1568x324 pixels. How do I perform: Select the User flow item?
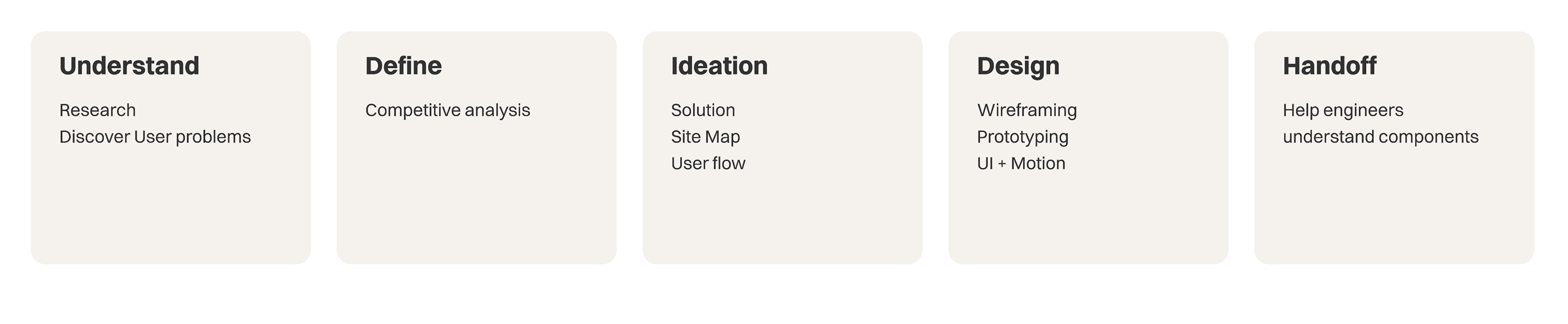coord(708,163)
